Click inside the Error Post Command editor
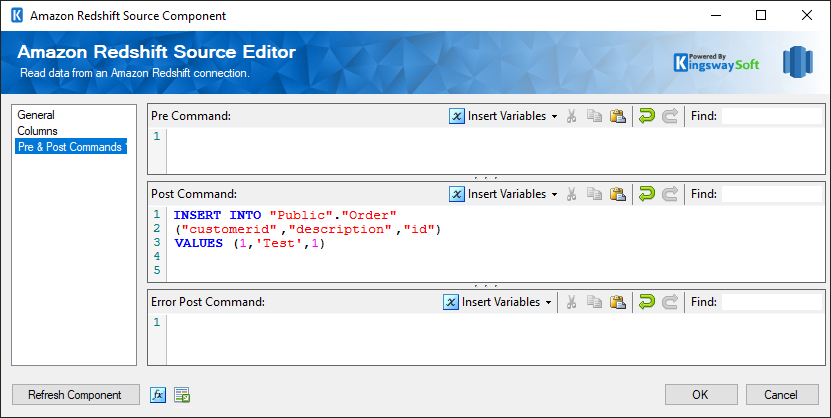The height and width of the screenshot is (418, 831). [496, 339]
